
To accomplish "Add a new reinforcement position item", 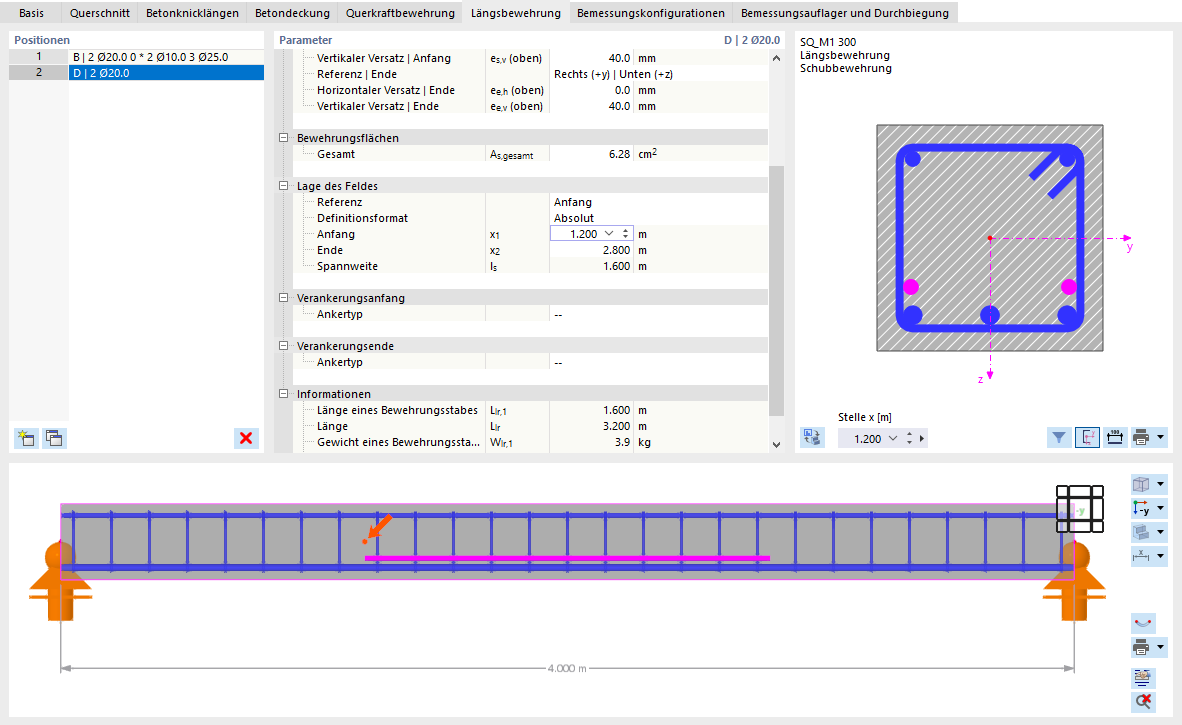I will pos(26,439).
